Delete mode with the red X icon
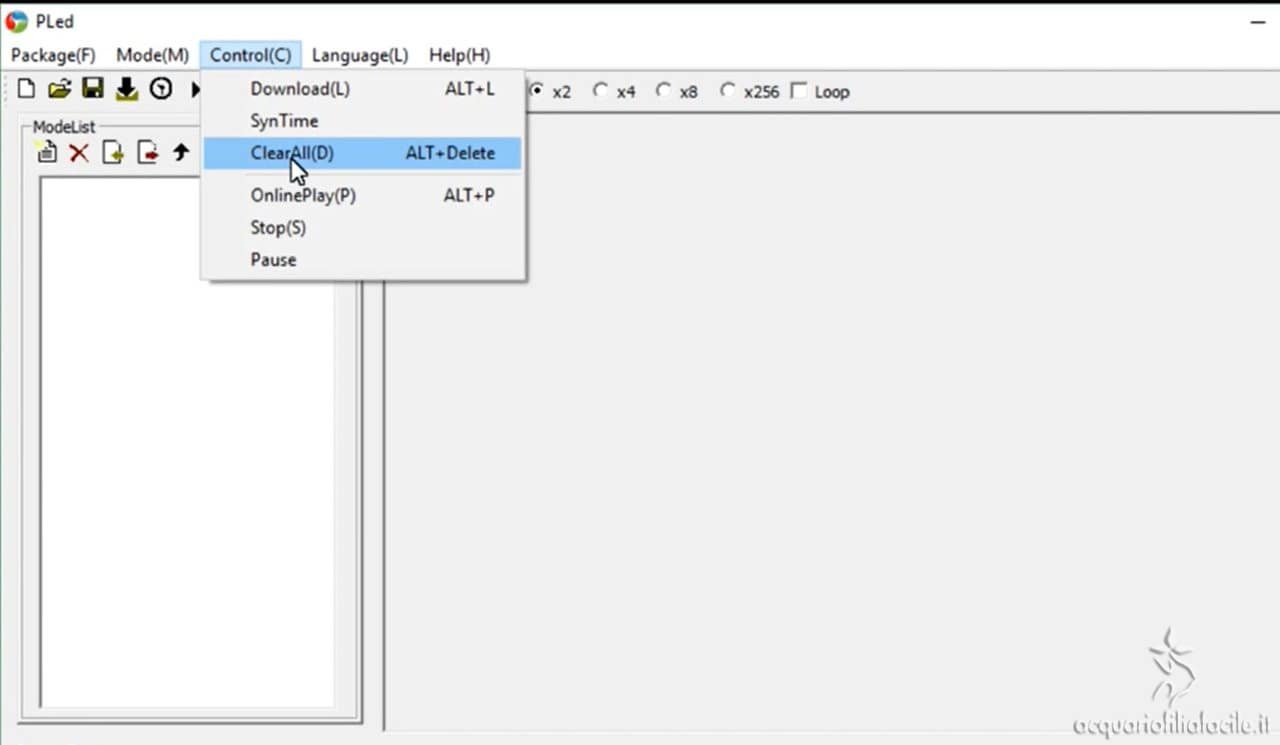This screenshot has width=1280, height=745. 78,153
